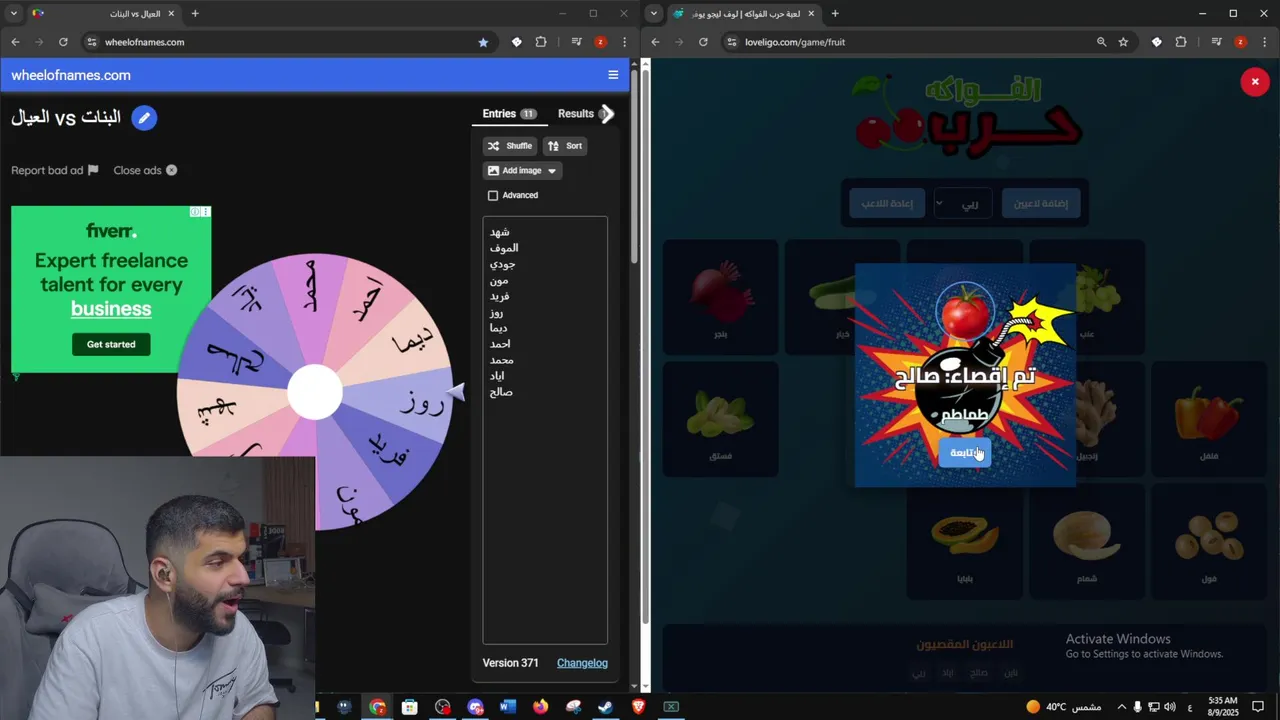Shuffle the wheel entries

[x=510, y=146]
